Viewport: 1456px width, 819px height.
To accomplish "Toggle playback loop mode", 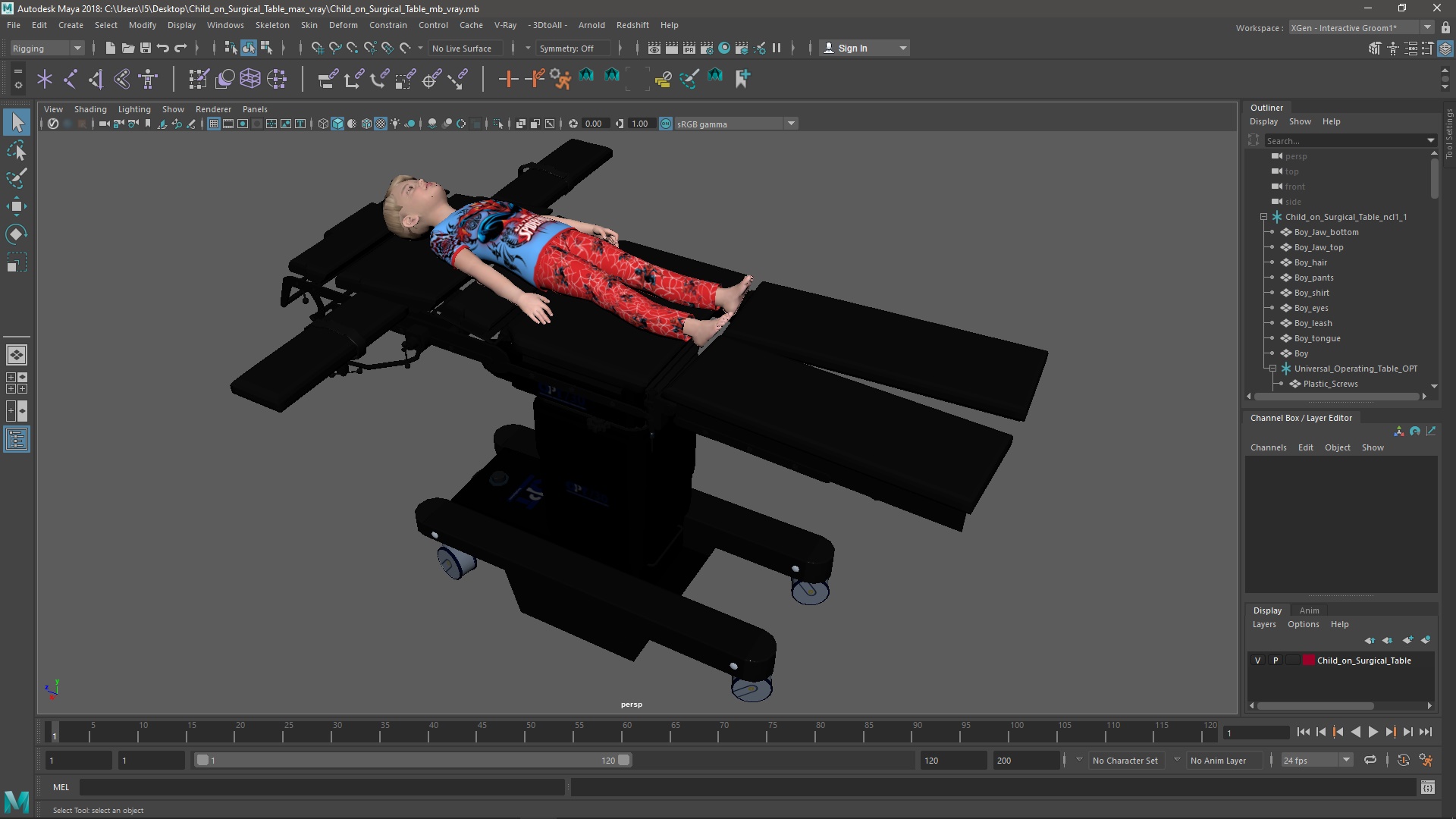I will click(1370, 760).
